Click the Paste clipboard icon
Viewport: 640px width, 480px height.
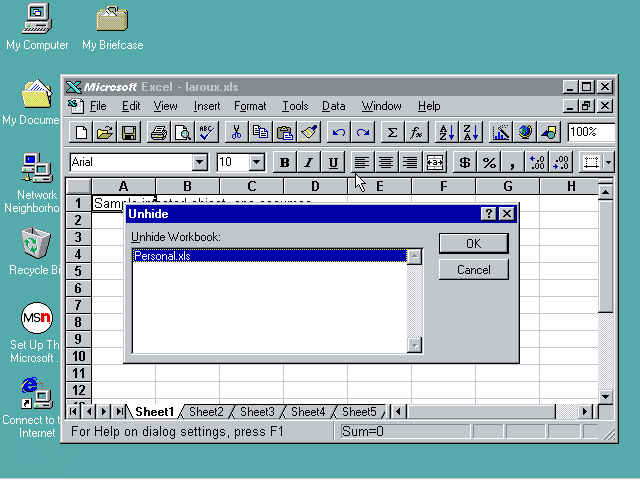coord(284,132)
